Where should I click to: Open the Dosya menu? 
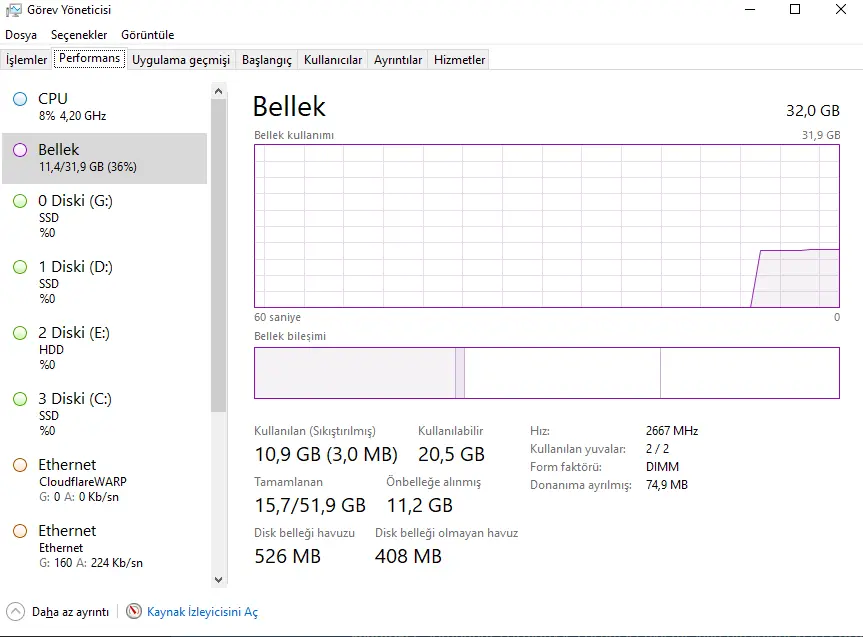(21, 35)
